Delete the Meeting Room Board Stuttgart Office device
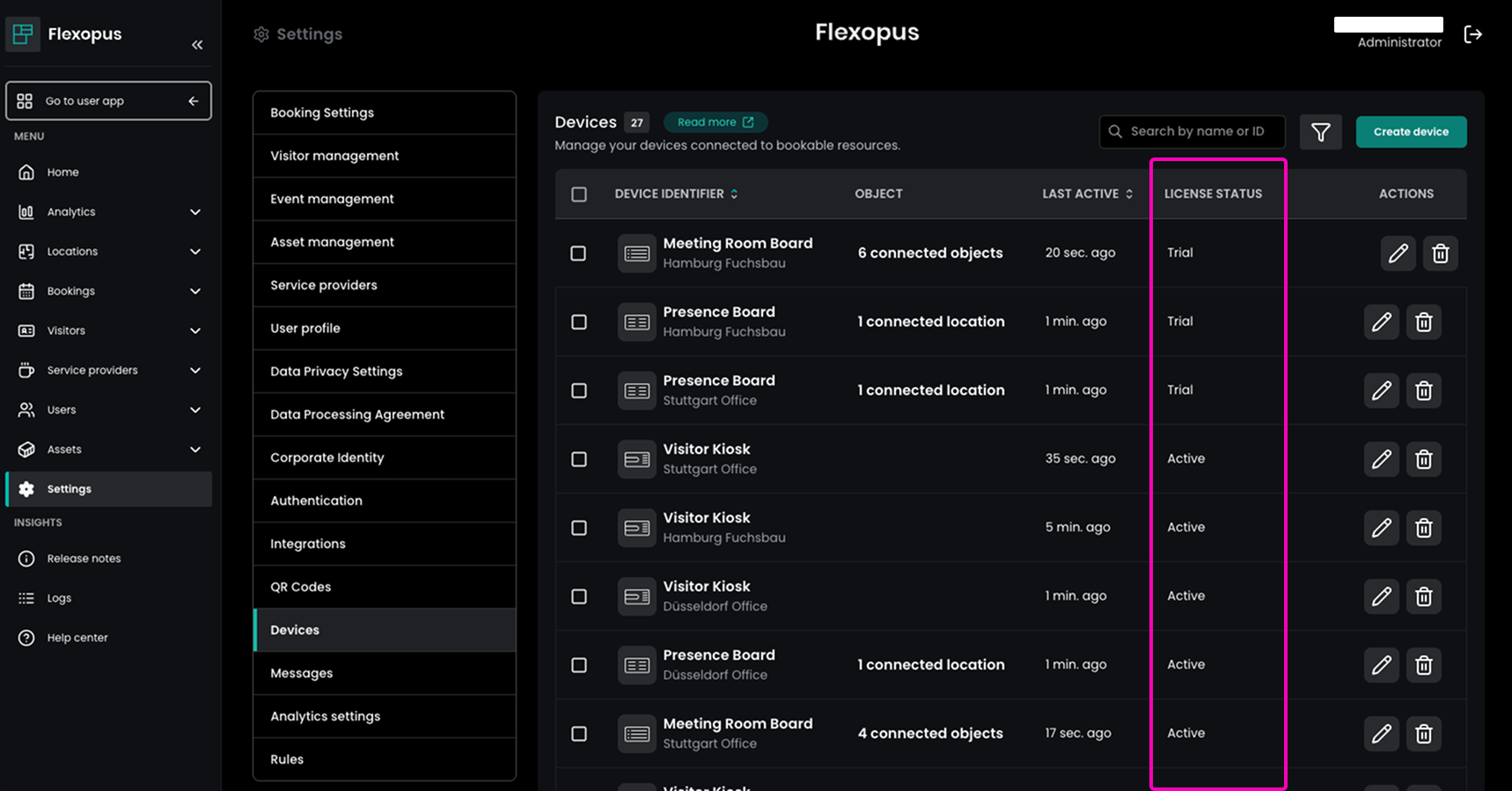This screenshot has height=791, width=1512. (1423, 734)
